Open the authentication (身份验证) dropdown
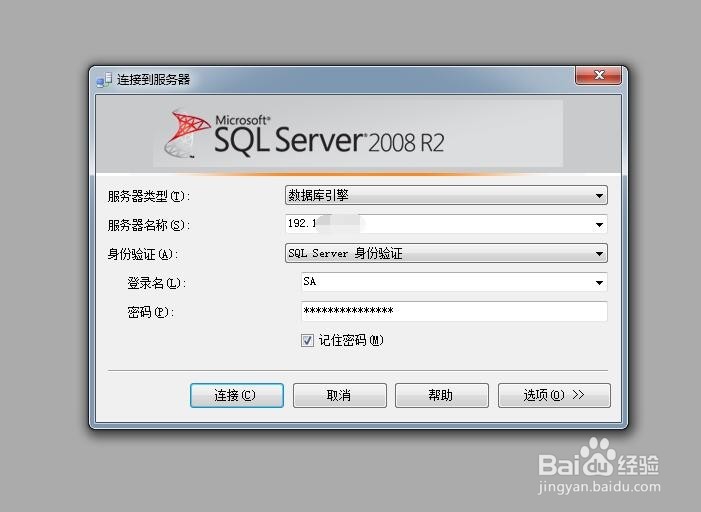 446,254
